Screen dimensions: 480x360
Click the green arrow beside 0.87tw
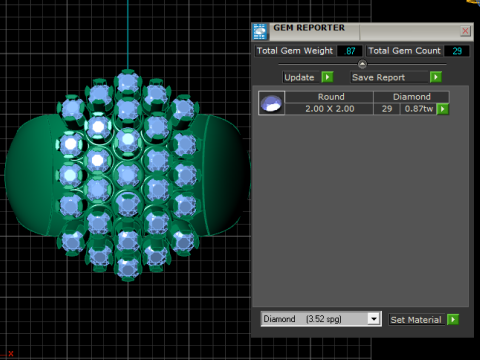[442, 109]
